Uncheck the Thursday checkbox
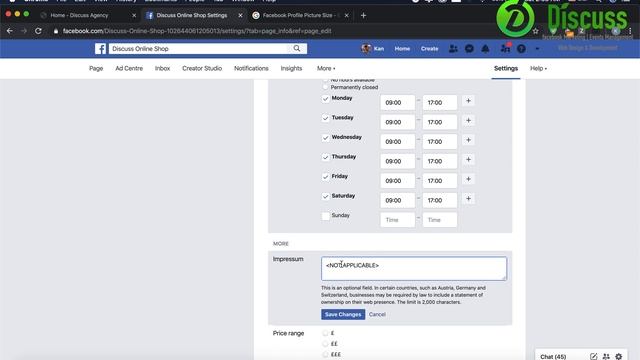 click(325, 158)
